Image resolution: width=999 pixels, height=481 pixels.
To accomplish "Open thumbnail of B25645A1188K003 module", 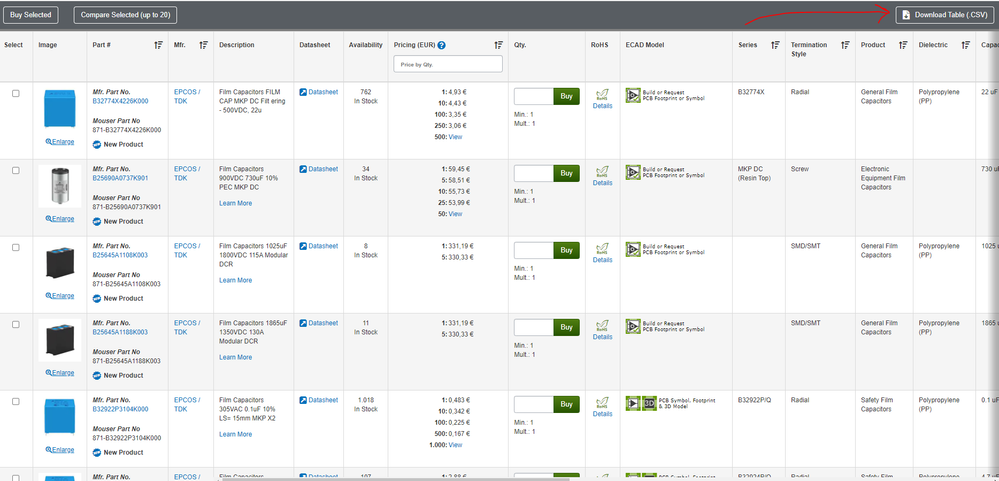I will tap(60, 340).
